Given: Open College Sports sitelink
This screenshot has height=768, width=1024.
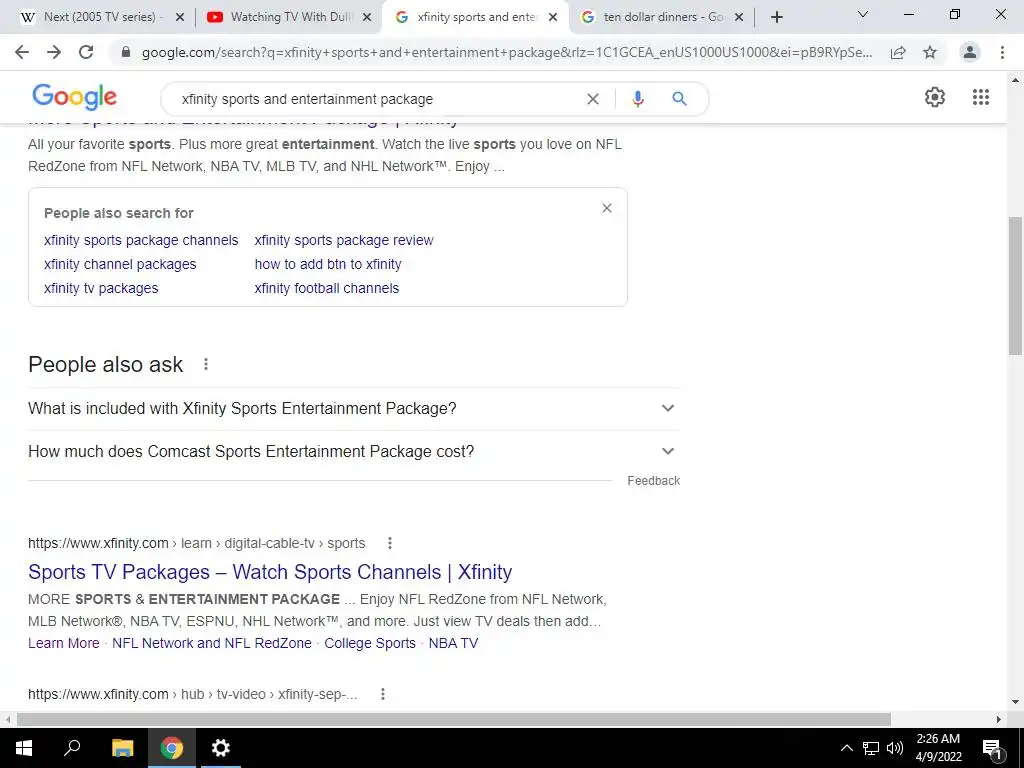Looking at the screenshot, I should point(370,643).
